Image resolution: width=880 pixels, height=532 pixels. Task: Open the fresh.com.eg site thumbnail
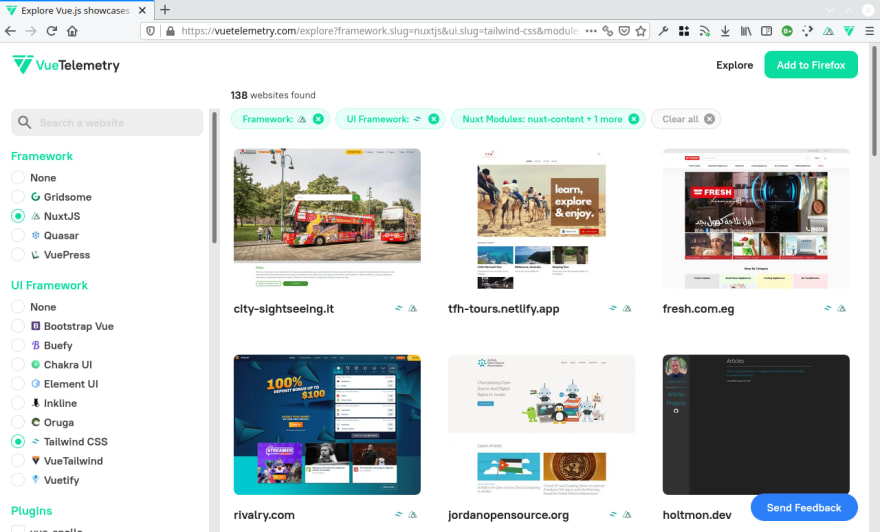coord(756,218)
